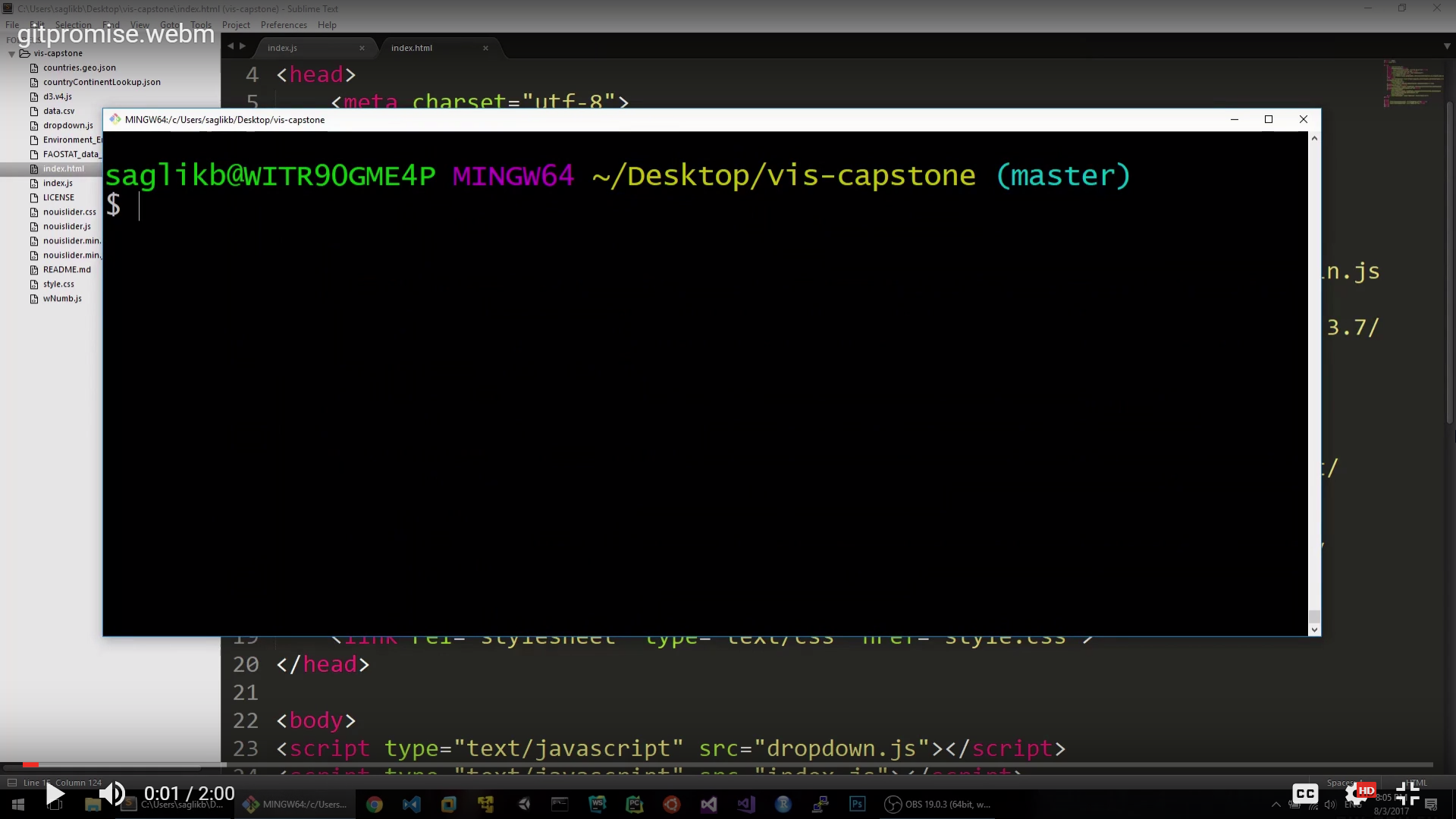
Task: Close the index.html tab
Action: 485,48
